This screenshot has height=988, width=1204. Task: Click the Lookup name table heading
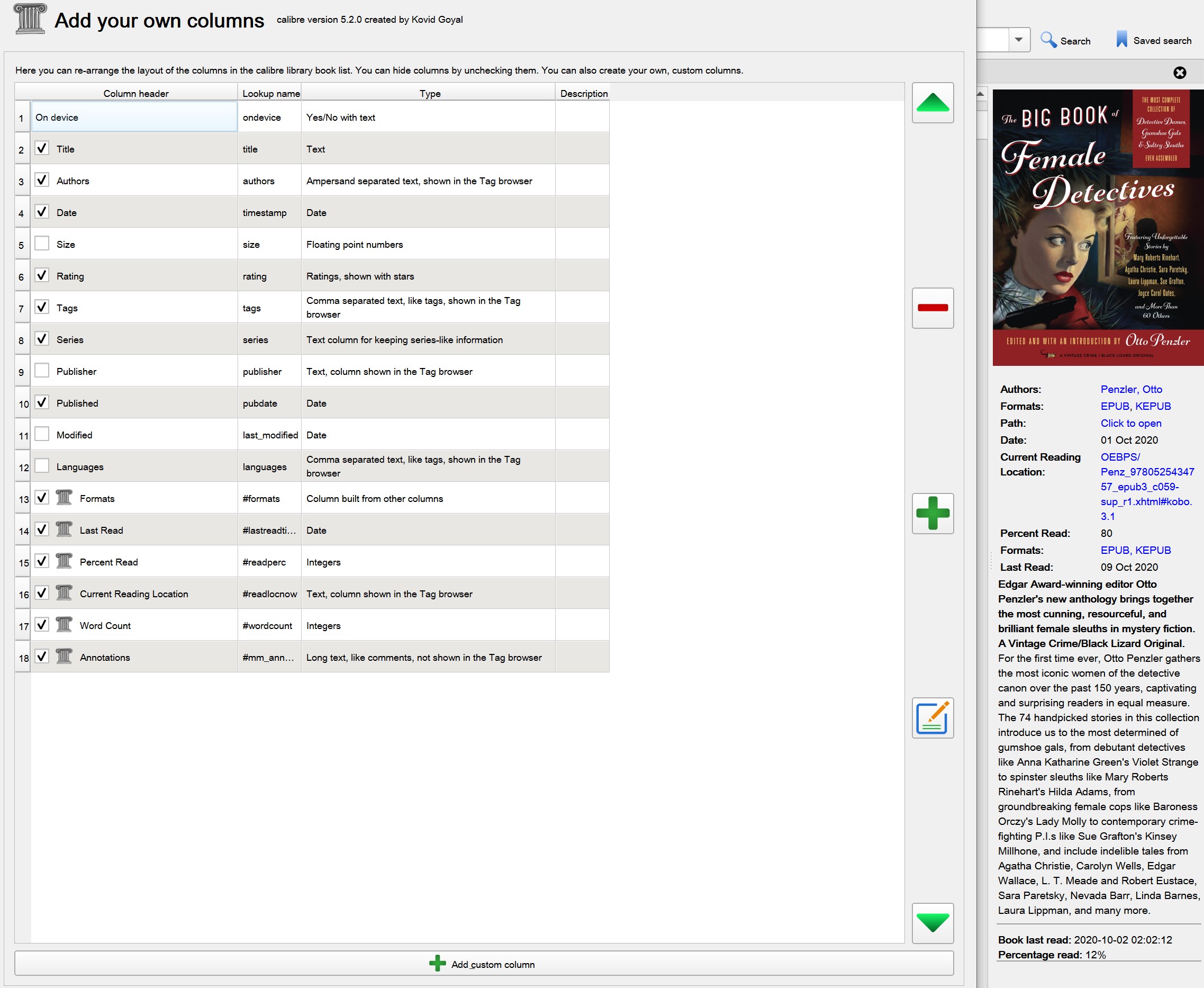tap(271, 93)
